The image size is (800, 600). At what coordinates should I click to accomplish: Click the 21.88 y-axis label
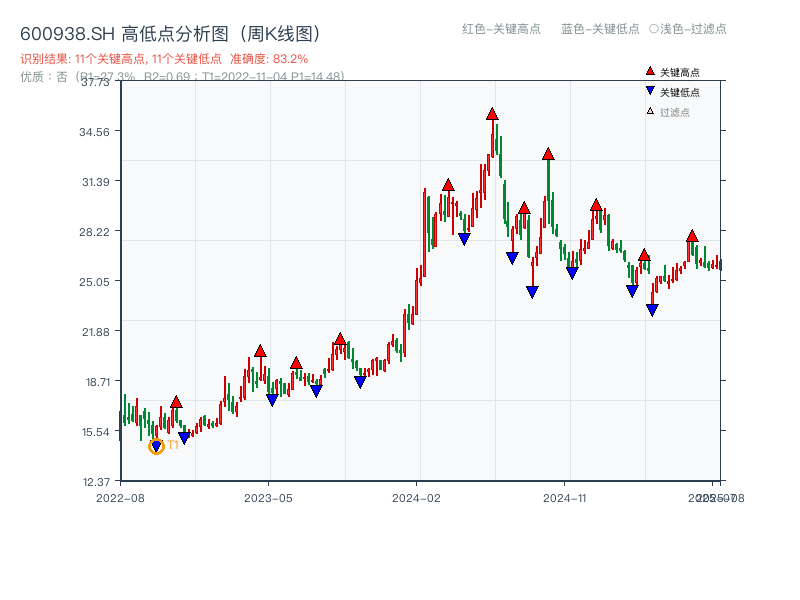point(96,332)
